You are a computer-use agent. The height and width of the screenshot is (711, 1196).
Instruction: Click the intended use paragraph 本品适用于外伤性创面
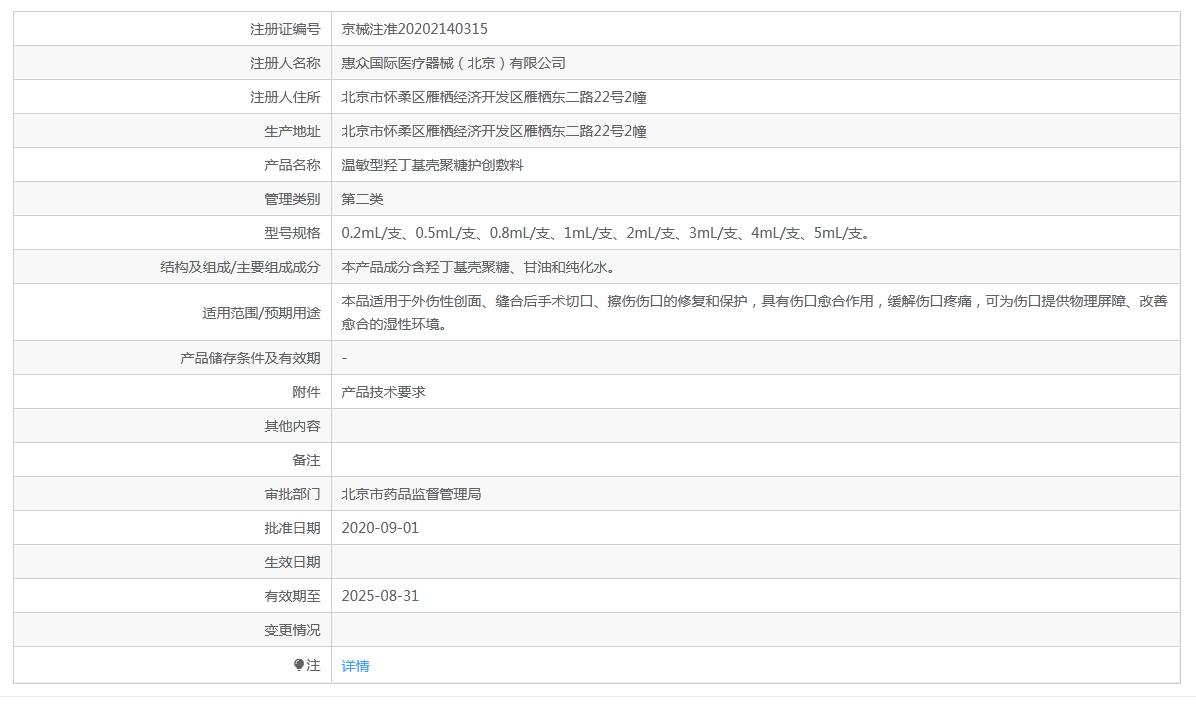click(x=754, y=313)
